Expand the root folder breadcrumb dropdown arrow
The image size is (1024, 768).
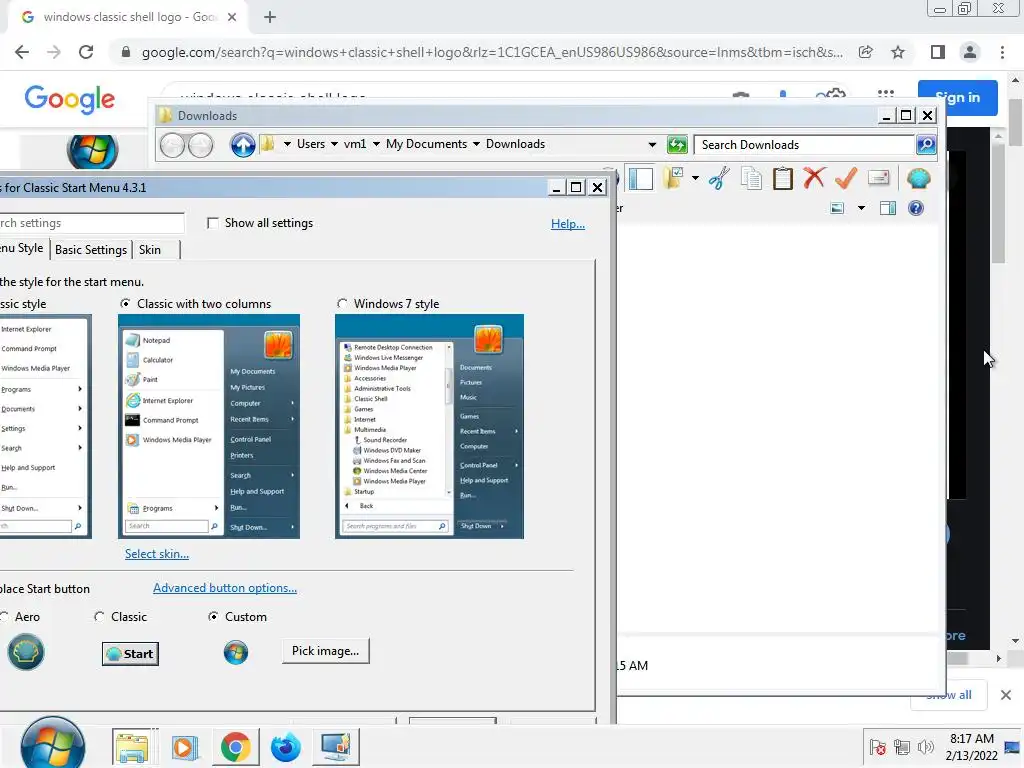287,144
